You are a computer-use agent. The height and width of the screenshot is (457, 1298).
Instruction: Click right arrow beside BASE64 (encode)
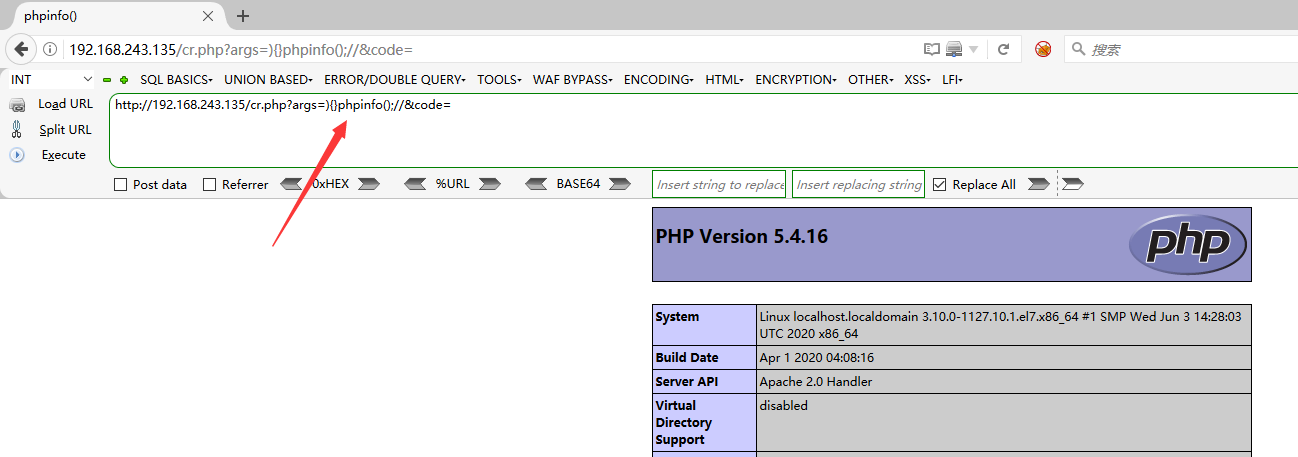619,184
